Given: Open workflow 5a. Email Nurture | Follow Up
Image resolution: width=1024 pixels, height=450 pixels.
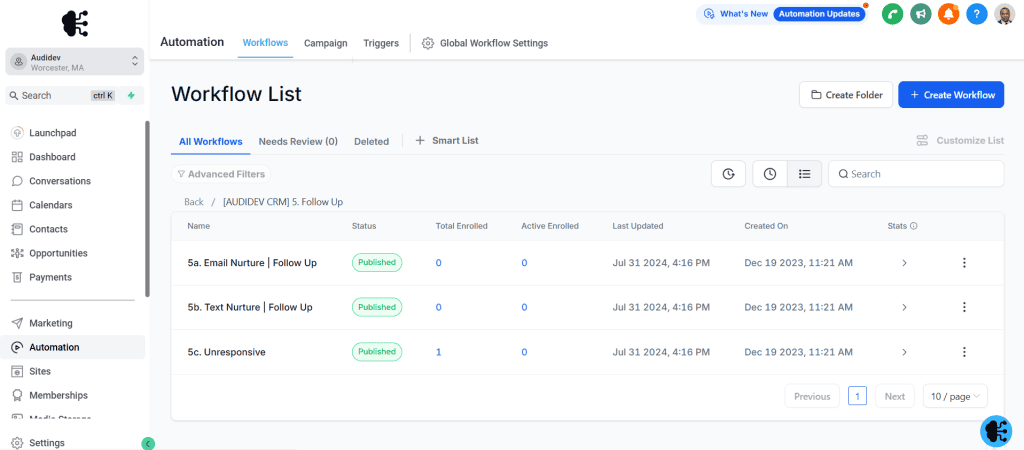Looking at the screenshot, I should click(252, 263).
